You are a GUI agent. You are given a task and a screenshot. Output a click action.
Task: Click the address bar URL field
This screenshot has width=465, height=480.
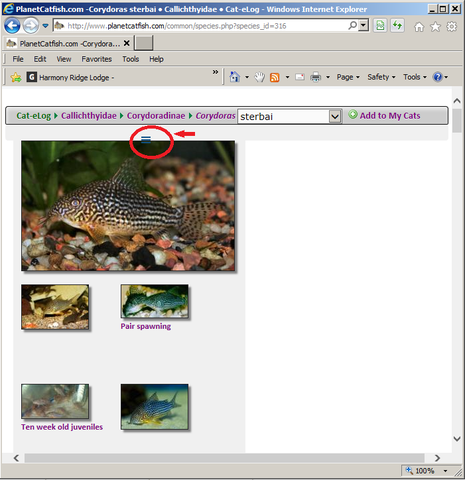(200, 26)
